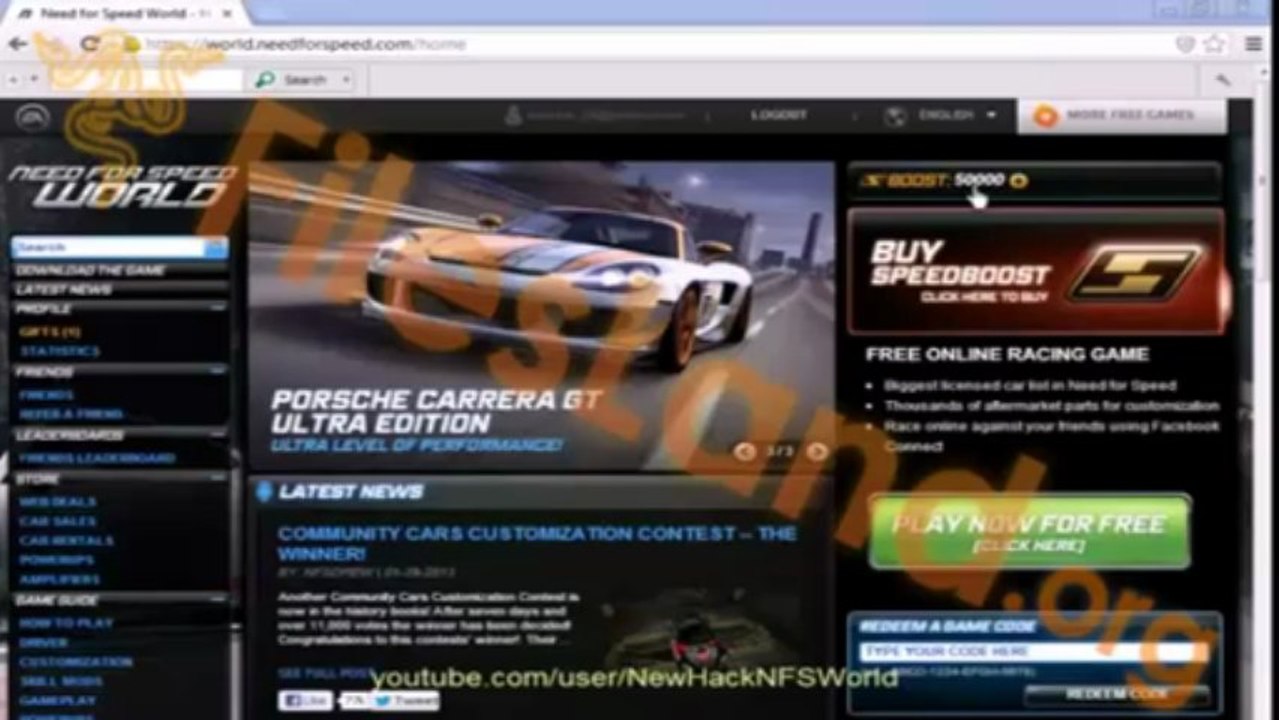Open Powerups in the Store section
The image size is (1279, 720).
(57, 560)
